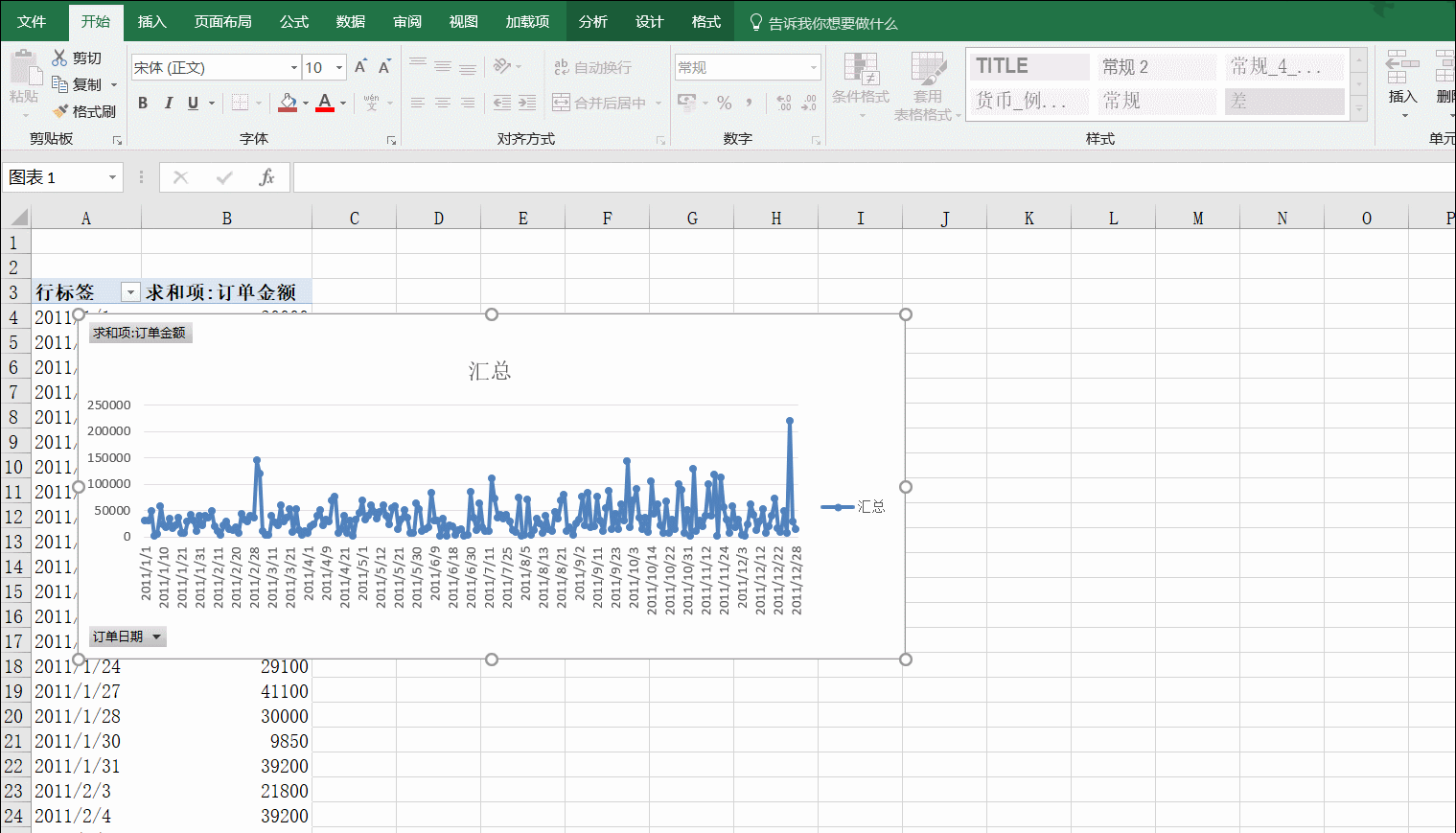This screenshot has height=833, width=1456.
Task: Click the 求和项:订单金额 chart field button
Action: pos(140,333)
